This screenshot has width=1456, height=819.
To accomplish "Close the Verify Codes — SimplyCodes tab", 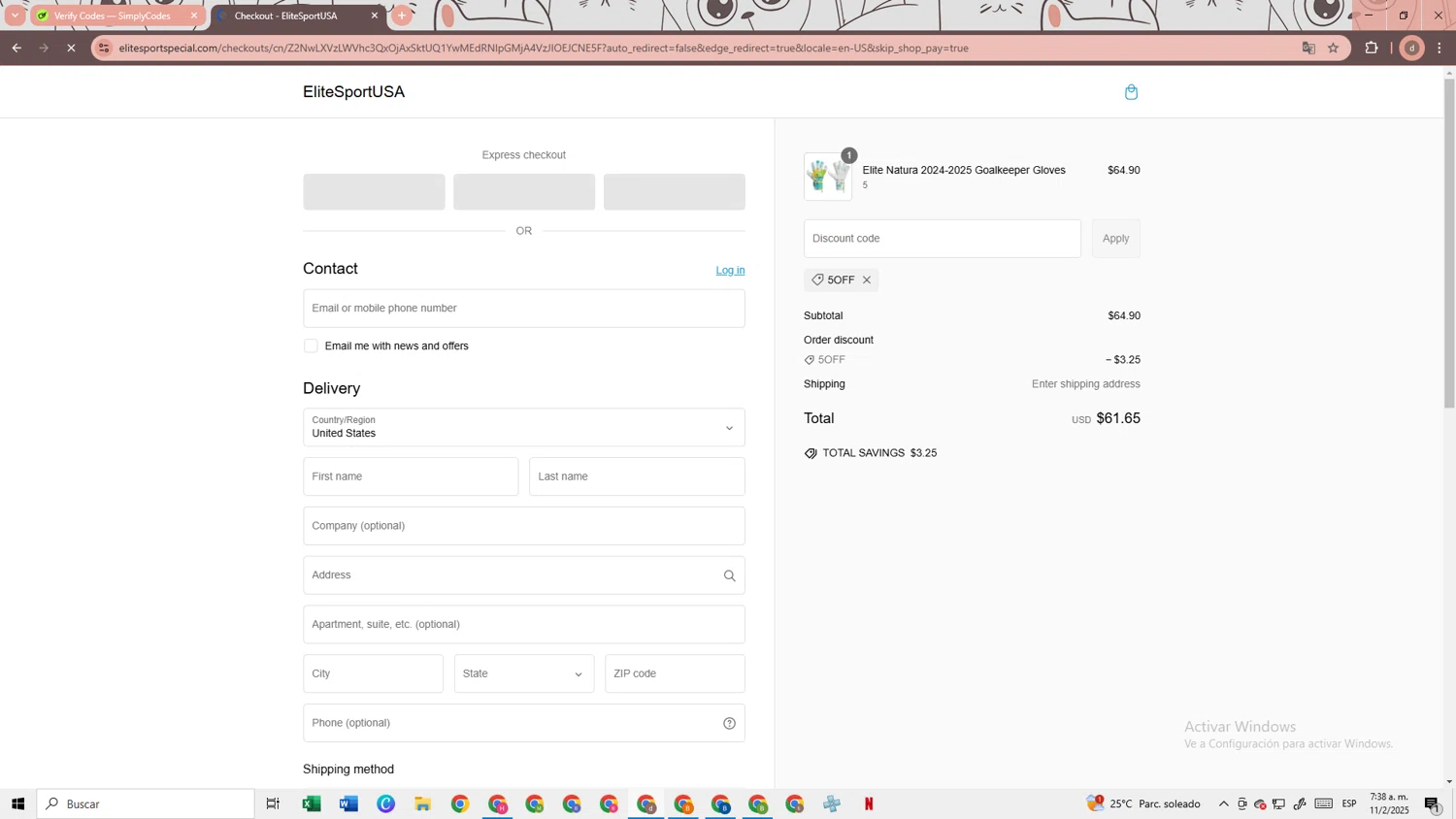I will pos(193,16).
